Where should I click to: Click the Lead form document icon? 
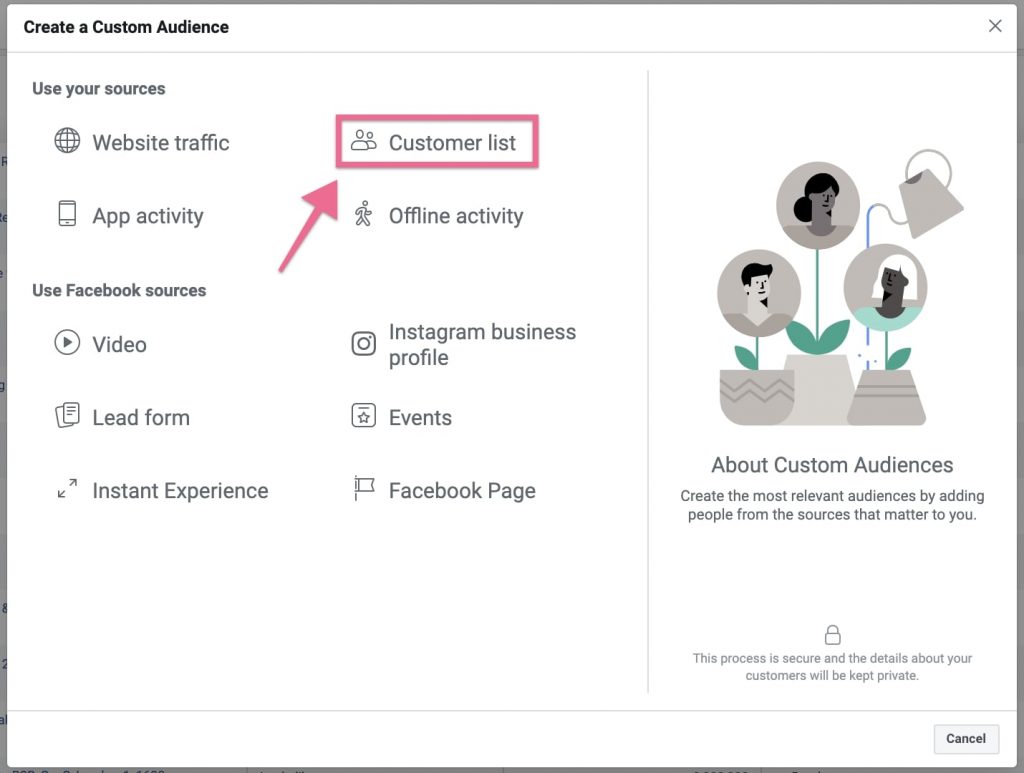[x=67, y=416]
